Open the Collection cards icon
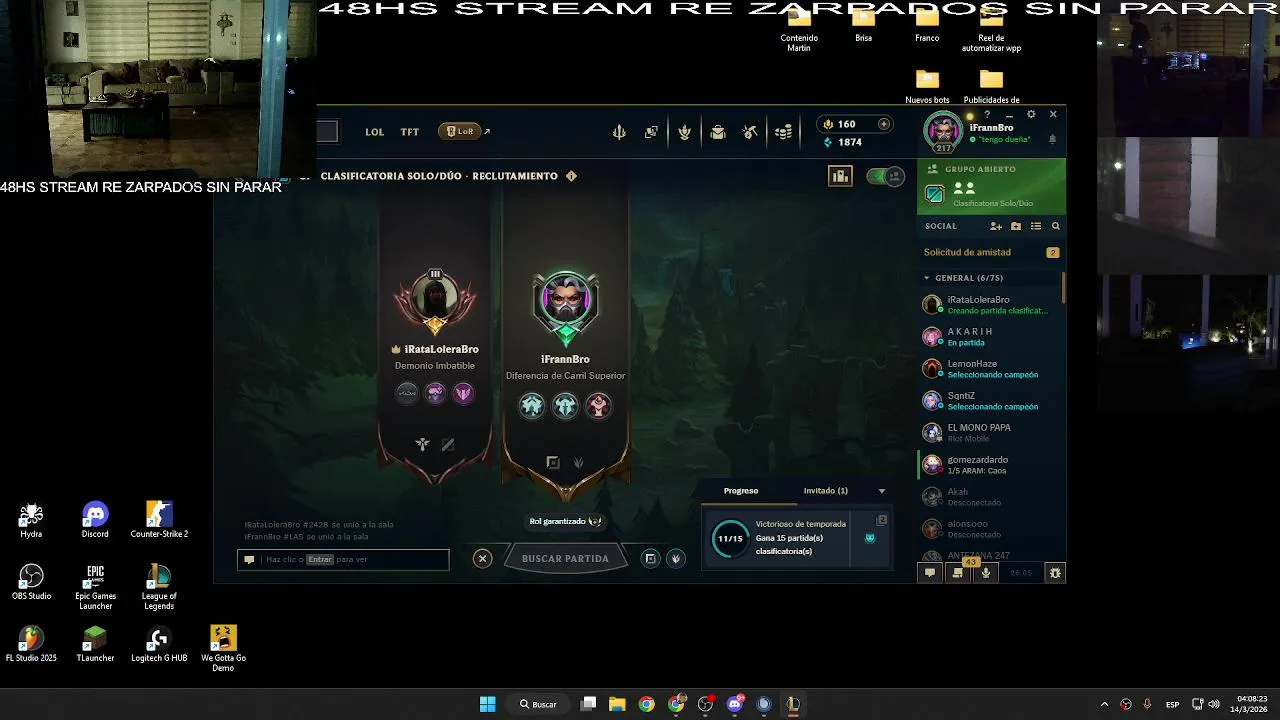The image size is (1280, 720). (651, 132)
